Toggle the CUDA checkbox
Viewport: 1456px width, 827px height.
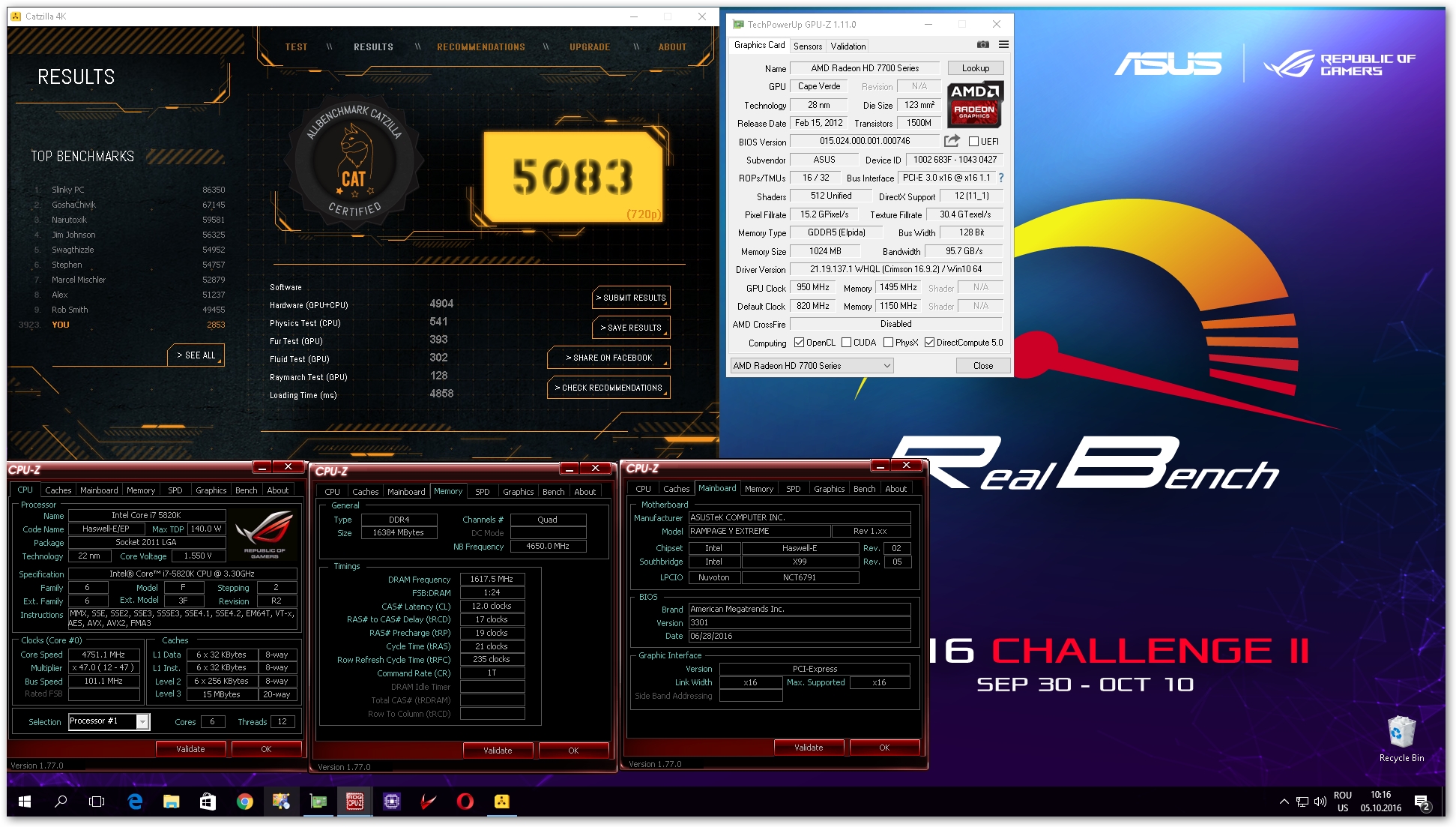tap(846, 343)
